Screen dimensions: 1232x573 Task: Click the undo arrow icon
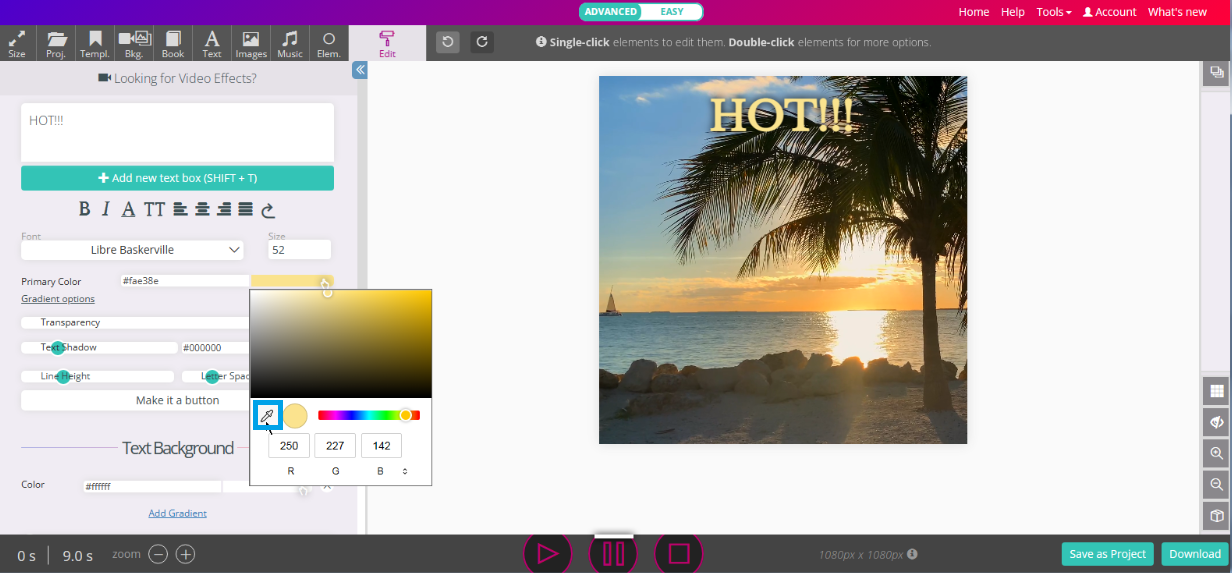[x=448, y=42]
